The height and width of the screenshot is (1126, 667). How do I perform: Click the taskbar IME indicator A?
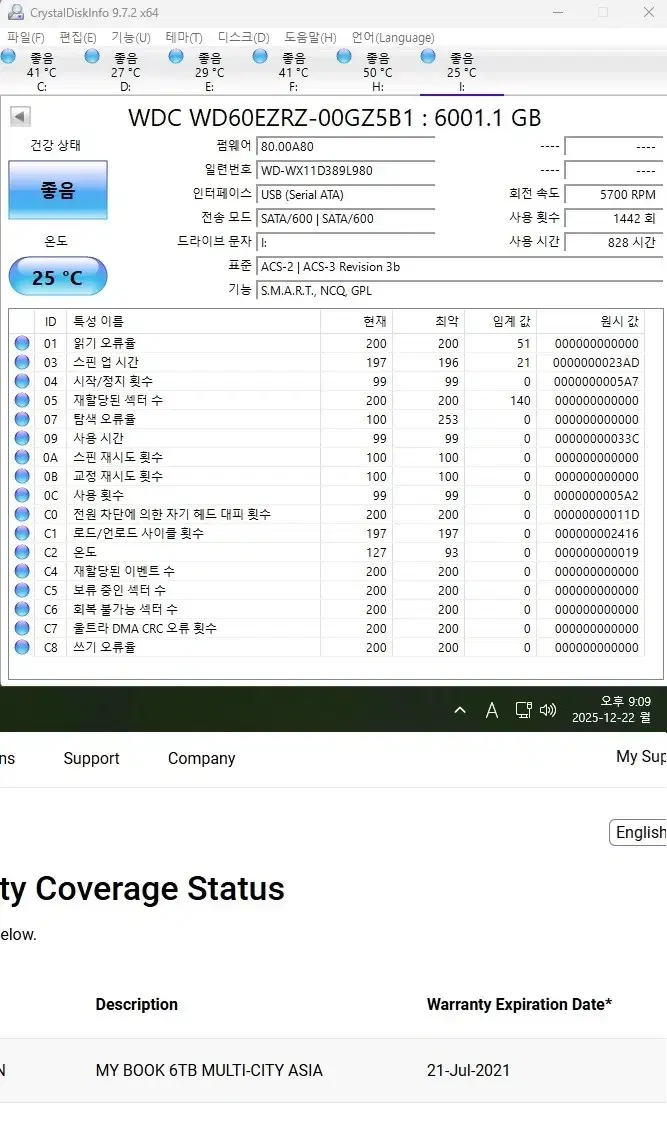[492, 710]
